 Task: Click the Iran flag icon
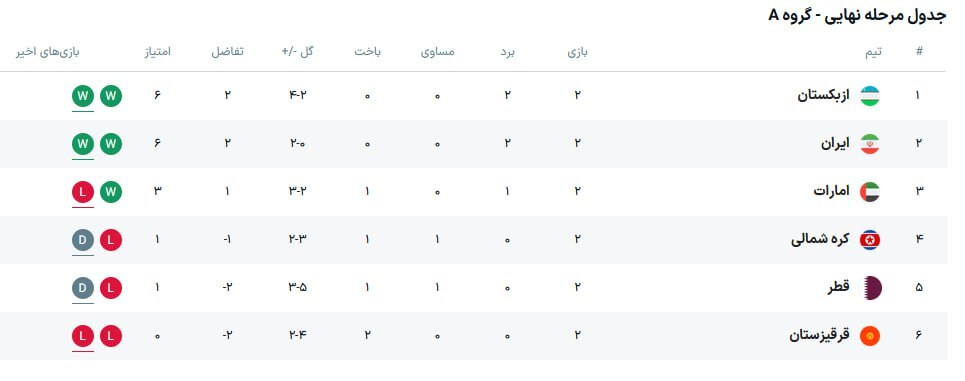tap(870, 144)
